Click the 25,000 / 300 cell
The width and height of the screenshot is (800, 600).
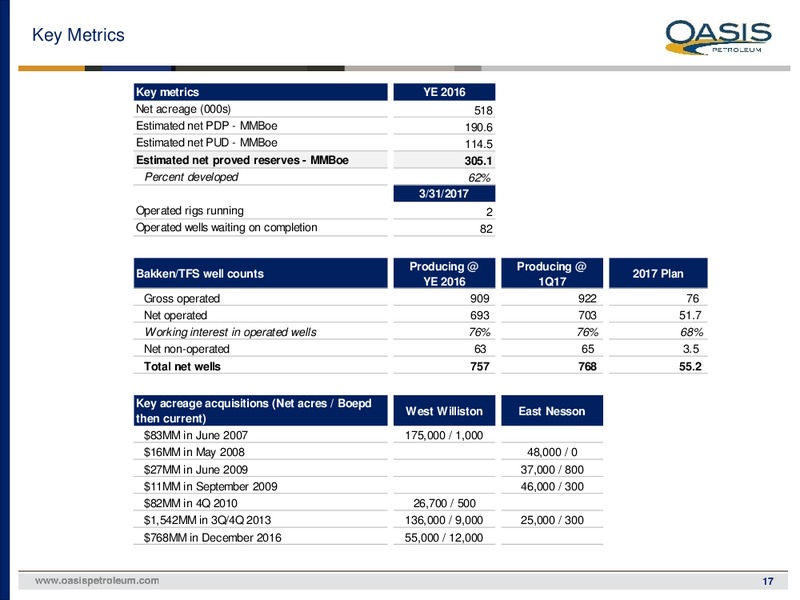point(552,520)
